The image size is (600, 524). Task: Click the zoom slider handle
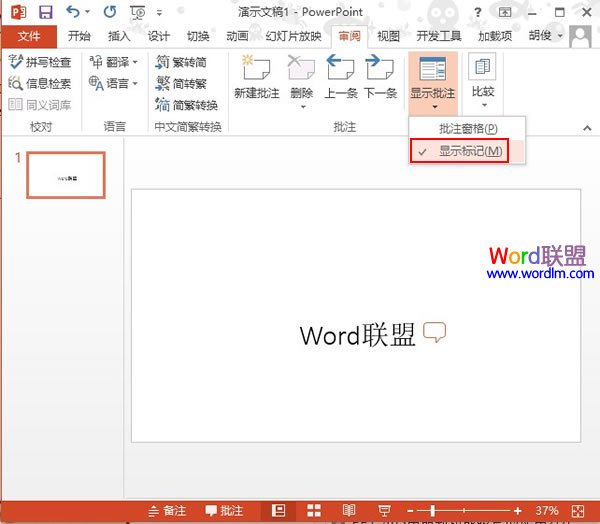click(x=432, y=511)
